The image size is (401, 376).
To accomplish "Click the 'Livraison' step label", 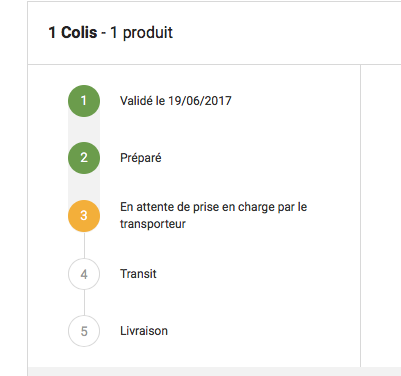I will click(144, 331).
